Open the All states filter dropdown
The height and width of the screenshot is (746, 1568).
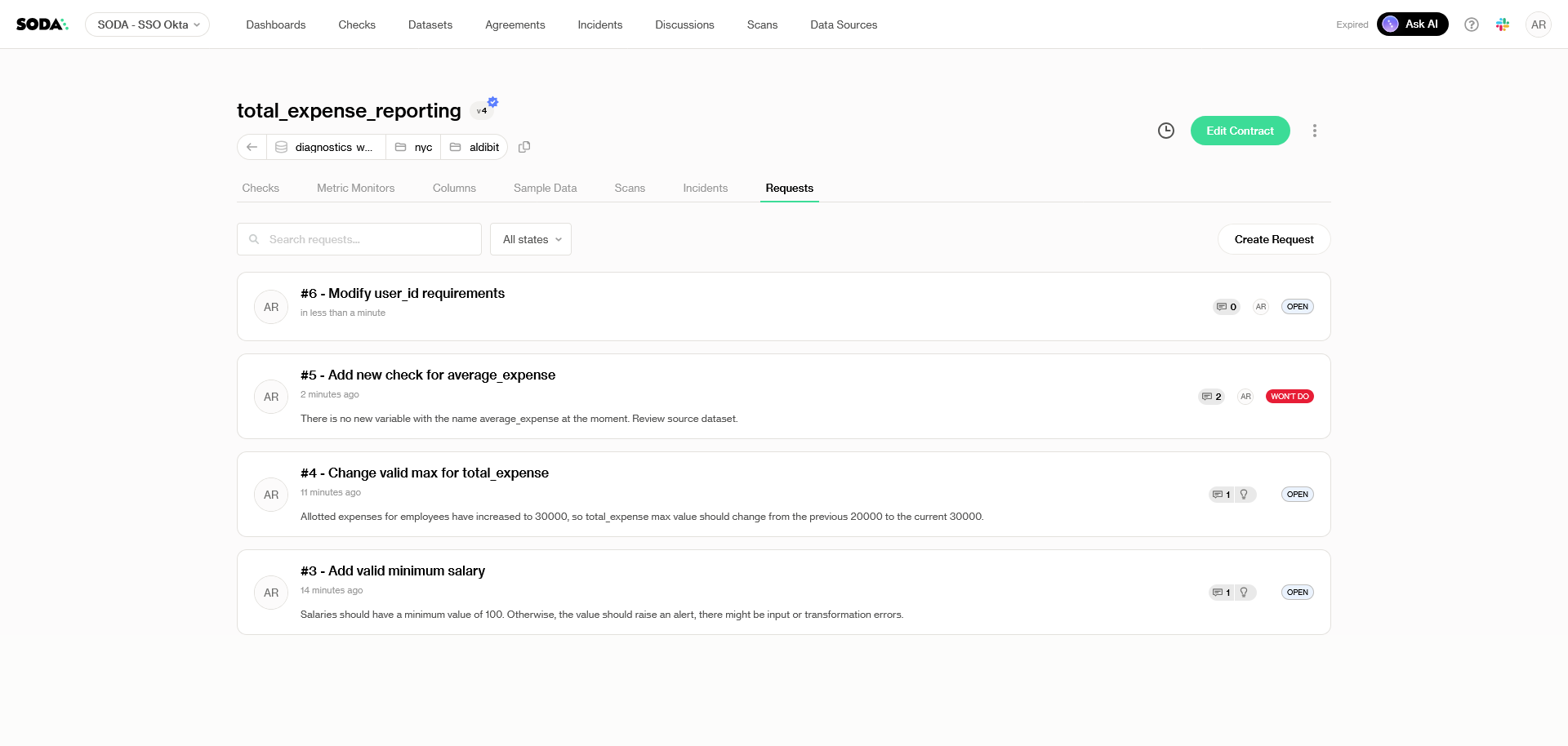tap(531, 239)
